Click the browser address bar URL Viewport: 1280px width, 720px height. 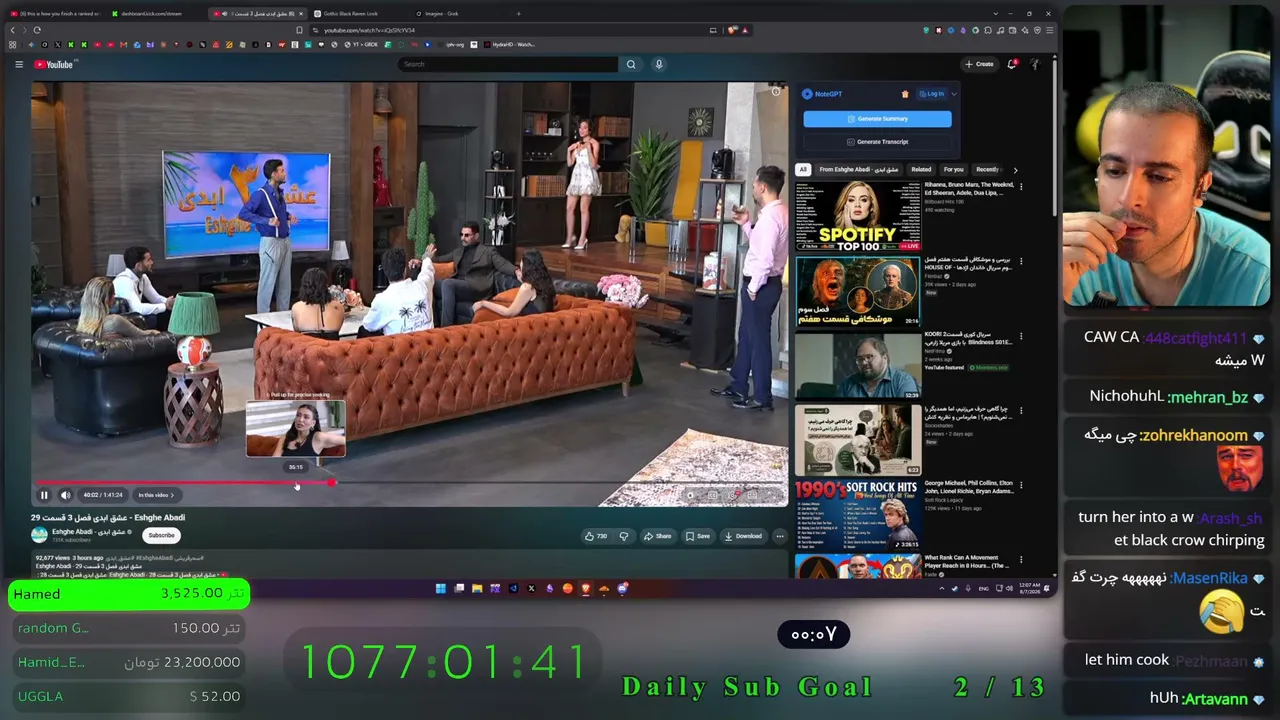368,30
